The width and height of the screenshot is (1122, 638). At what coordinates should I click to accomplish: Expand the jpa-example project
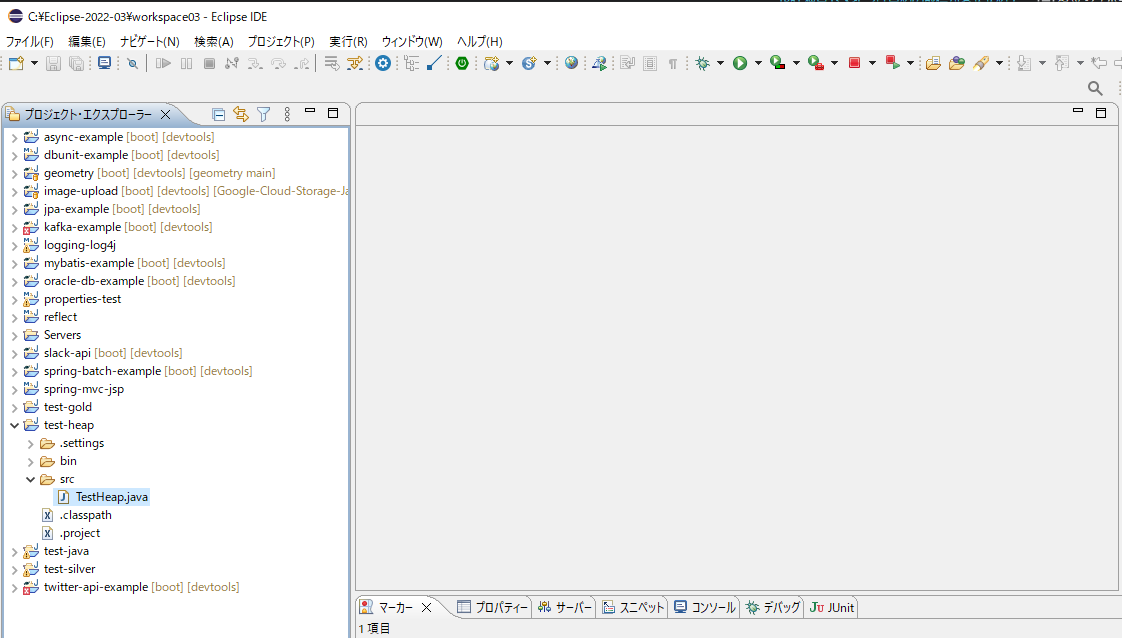[14, 209]
